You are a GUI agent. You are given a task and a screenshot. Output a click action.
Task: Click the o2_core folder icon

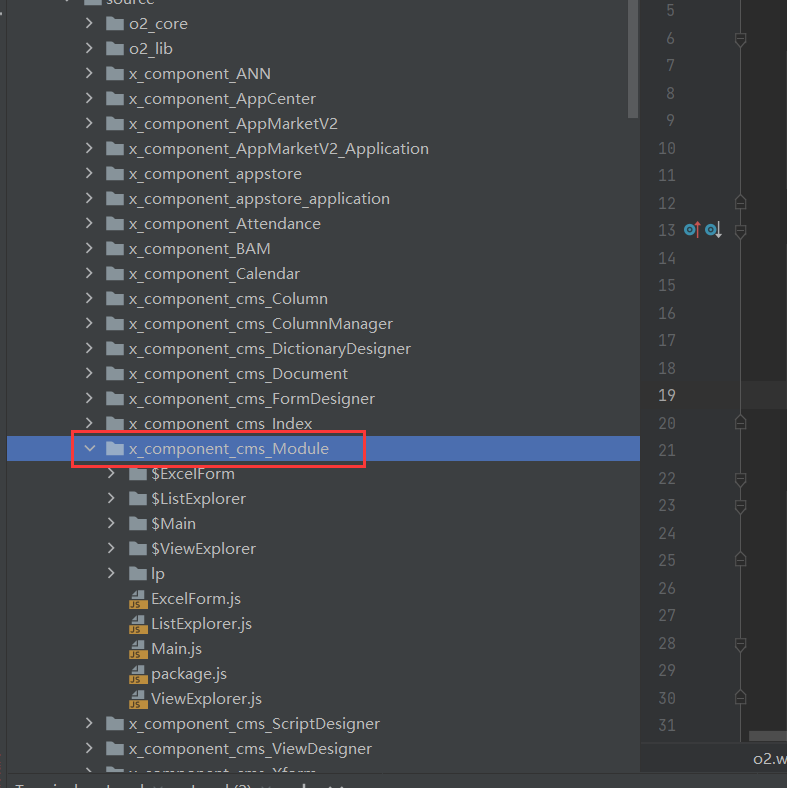click(x=115, y=24)
